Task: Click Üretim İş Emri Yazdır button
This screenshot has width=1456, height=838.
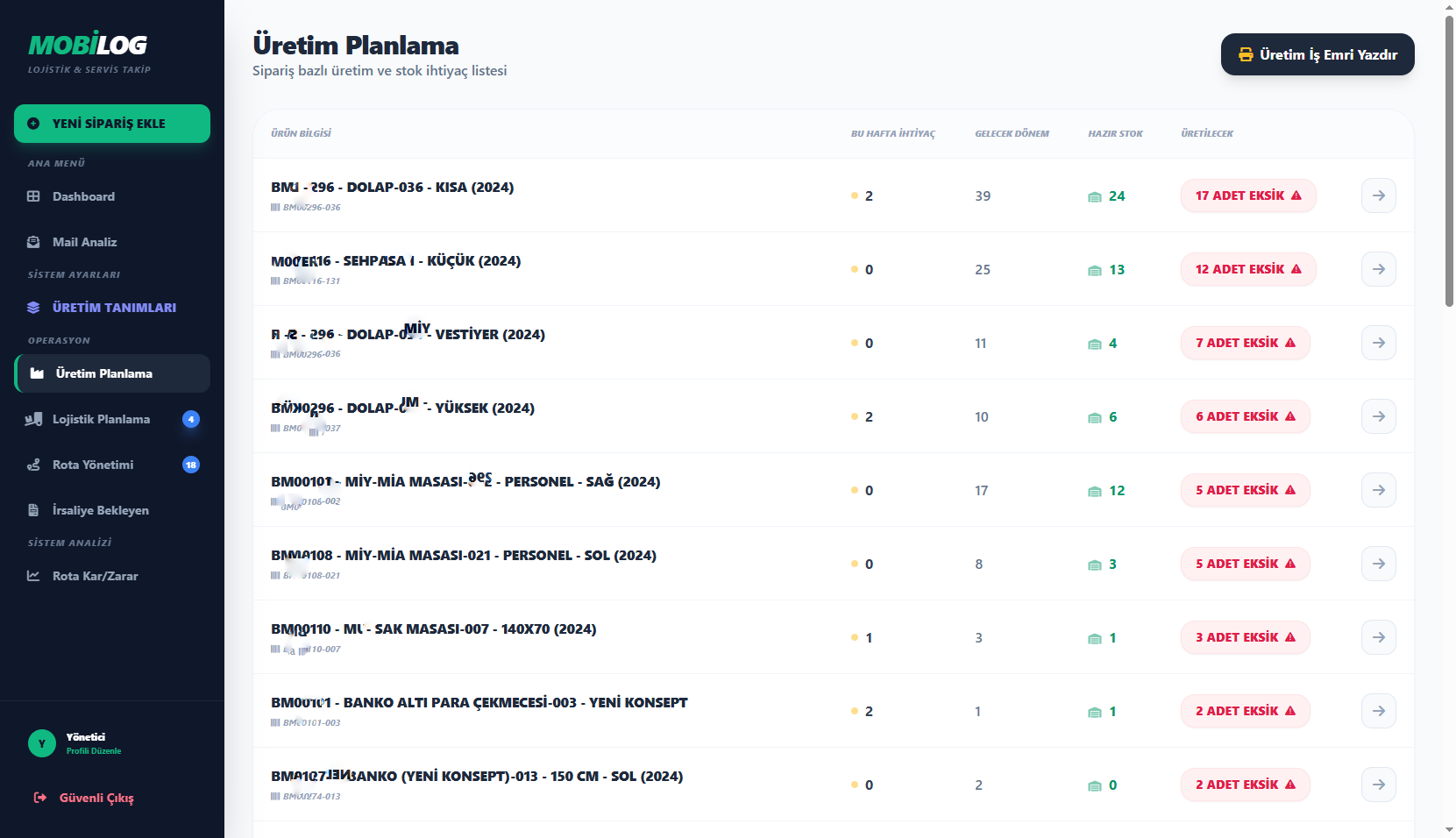Action: point(1317,54)
